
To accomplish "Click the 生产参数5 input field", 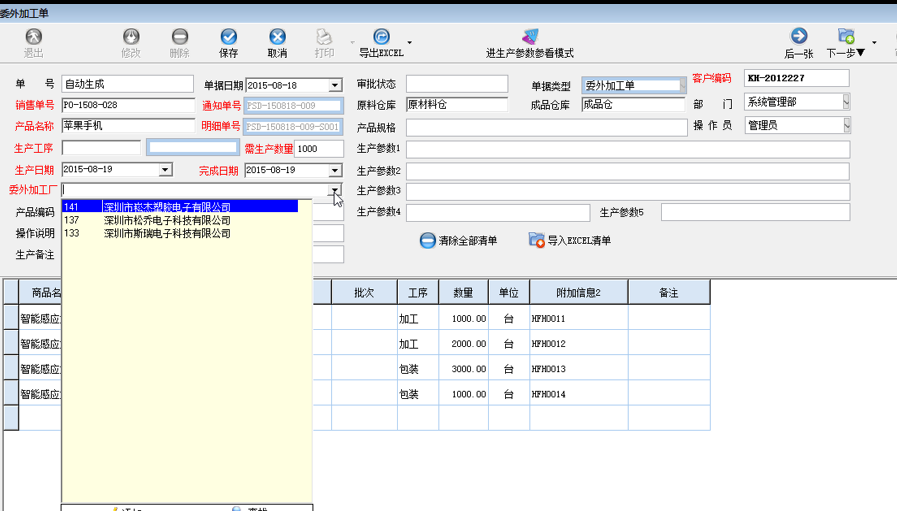I will click(756, 212).
